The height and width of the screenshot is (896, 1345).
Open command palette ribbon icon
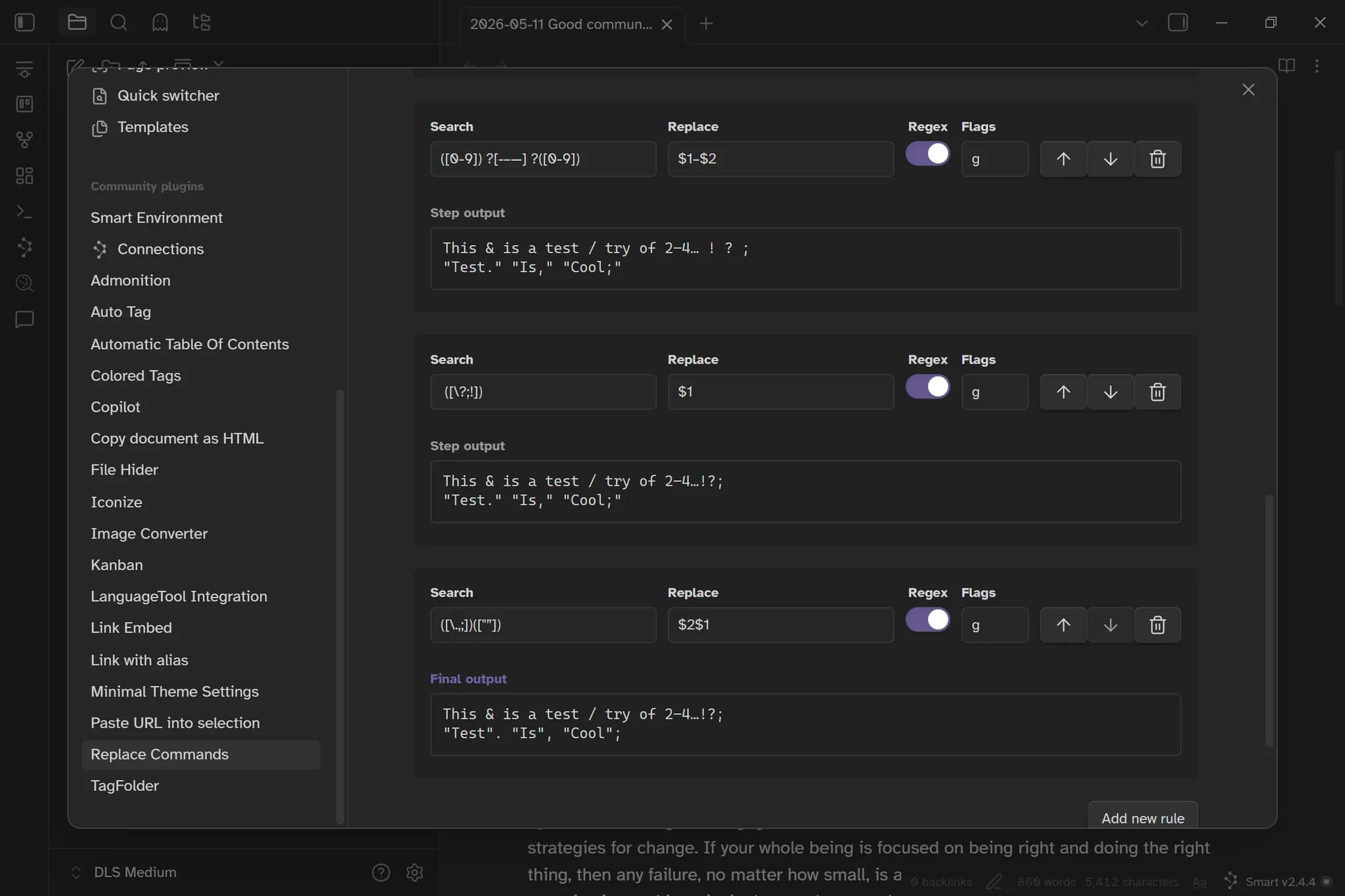[24, 211]
